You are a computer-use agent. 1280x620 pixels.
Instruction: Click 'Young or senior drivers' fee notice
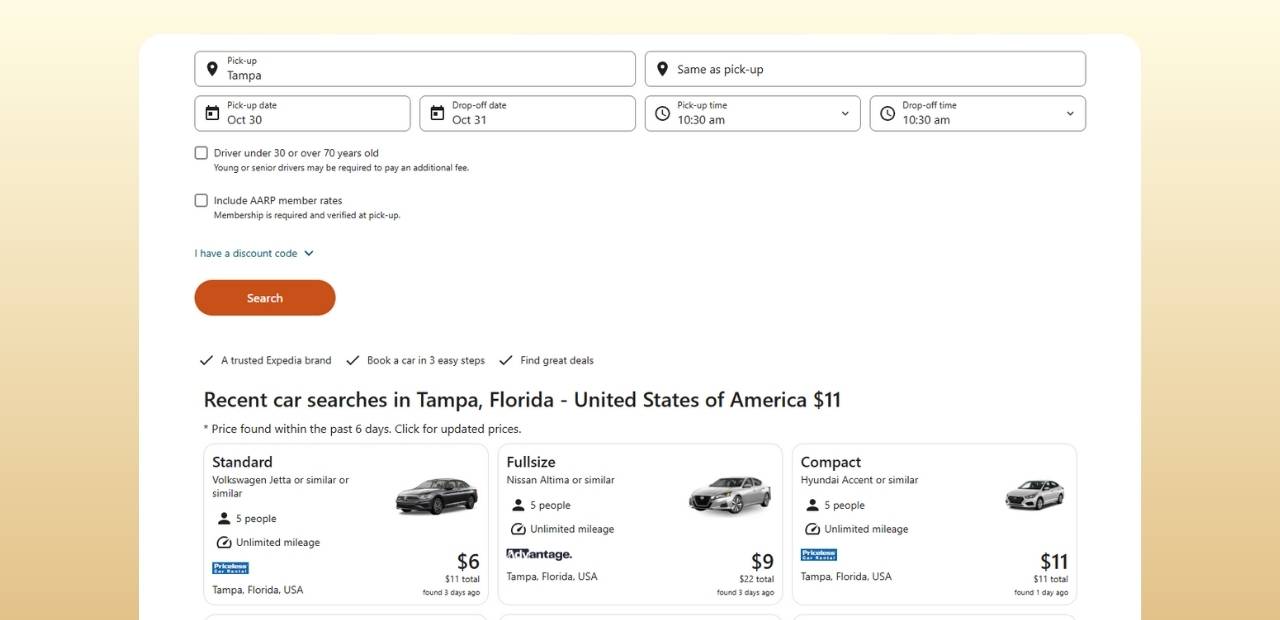click(x=341, y=168)
